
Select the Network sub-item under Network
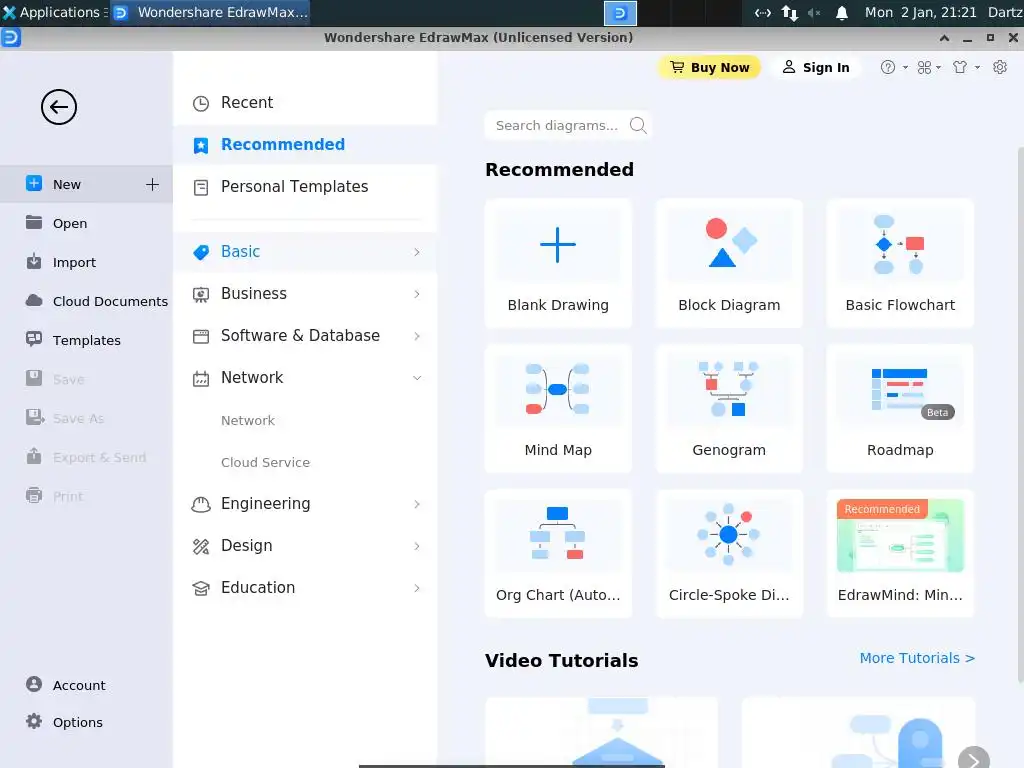tap(248, 421)
